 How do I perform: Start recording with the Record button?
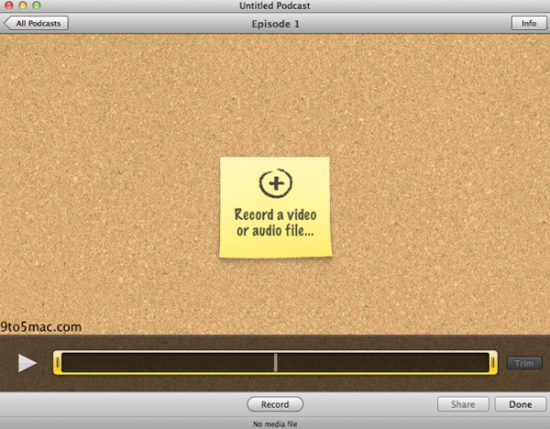[x=275, y=404]
